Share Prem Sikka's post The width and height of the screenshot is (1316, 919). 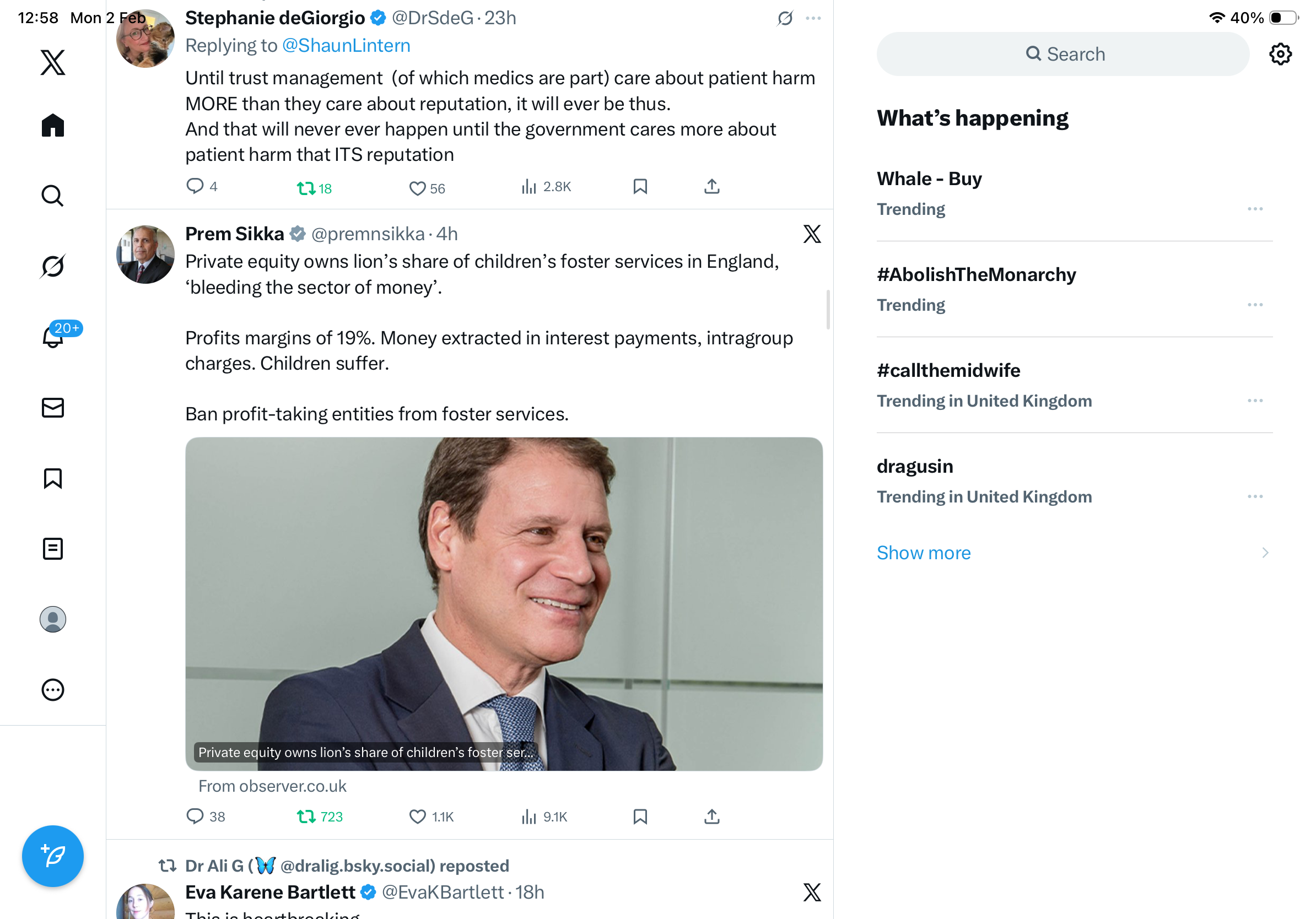tap(711, 816)
